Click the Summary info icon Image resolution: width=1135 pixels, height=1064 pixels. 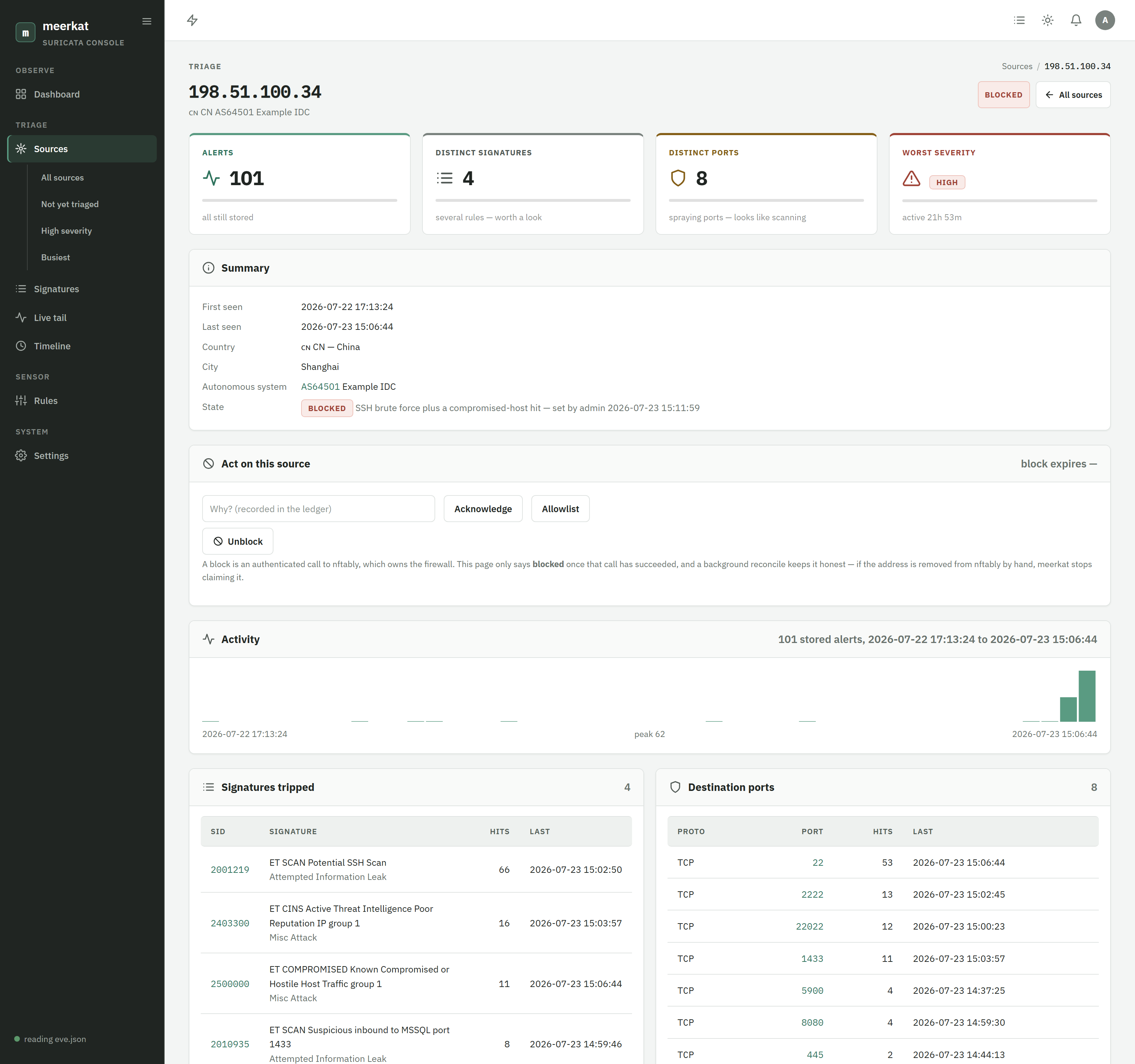pos(209,268)
